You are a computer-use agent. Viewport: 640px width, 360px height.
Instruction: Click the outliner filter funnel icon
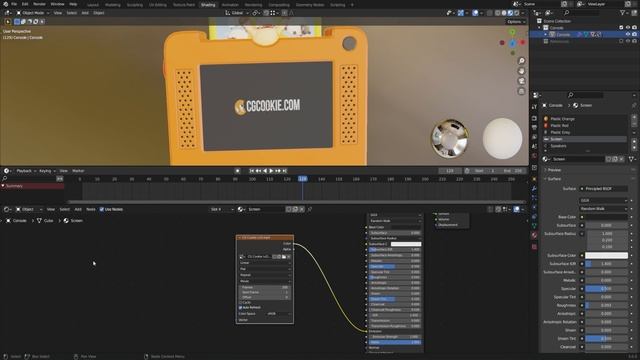[623, 13]
